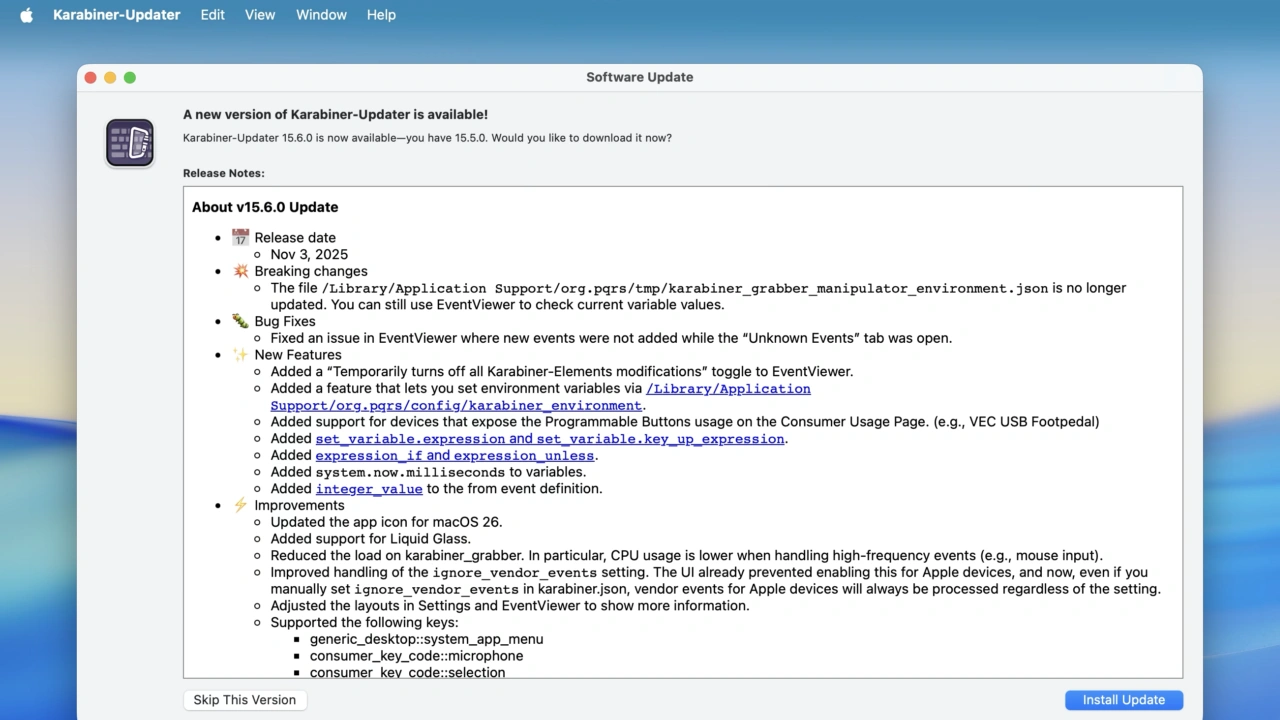The height and width of the screenshot is (720, 1280).
Task: Click Skip This Version button
Action: [245, 700]
